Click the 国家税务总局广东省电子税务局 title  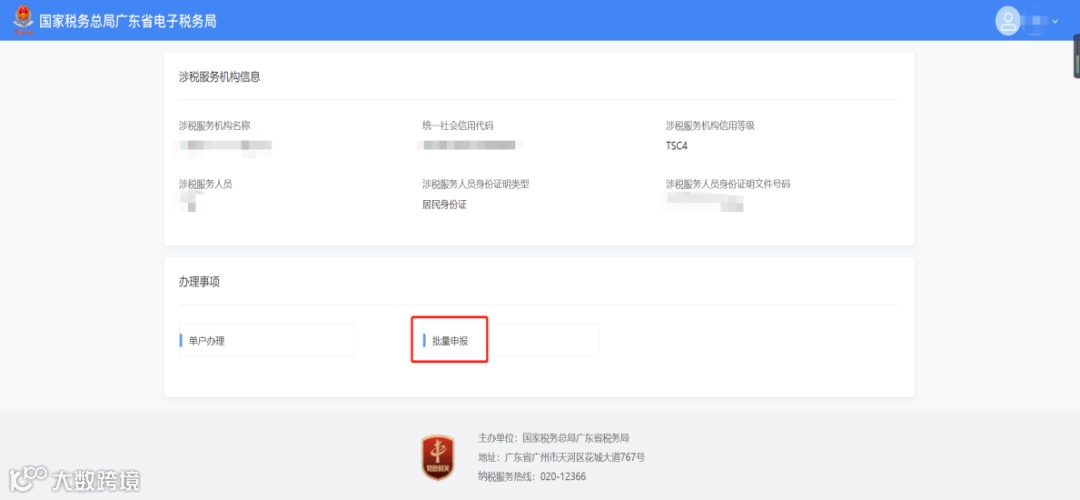tap(128, 21)
